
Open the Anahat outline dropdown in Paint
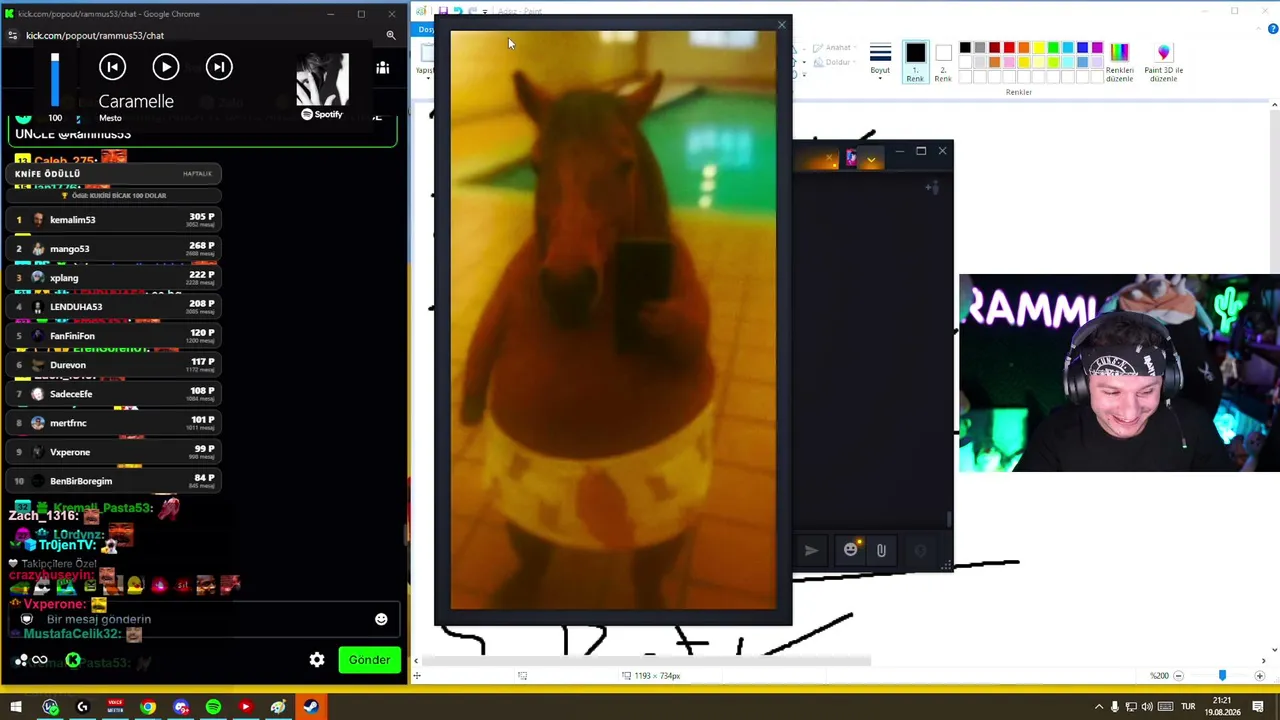point(833,48)
